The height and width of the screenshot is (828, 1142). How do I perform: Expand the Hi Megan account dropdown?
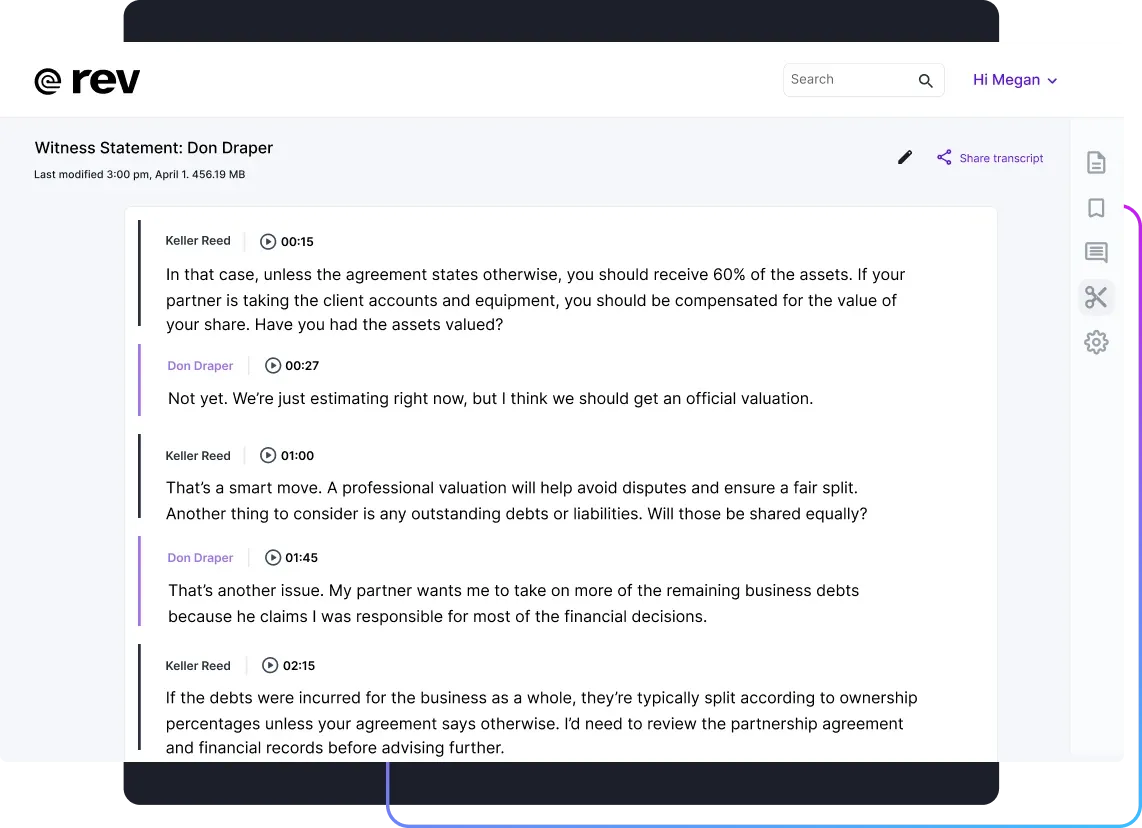pos(1015,80)
